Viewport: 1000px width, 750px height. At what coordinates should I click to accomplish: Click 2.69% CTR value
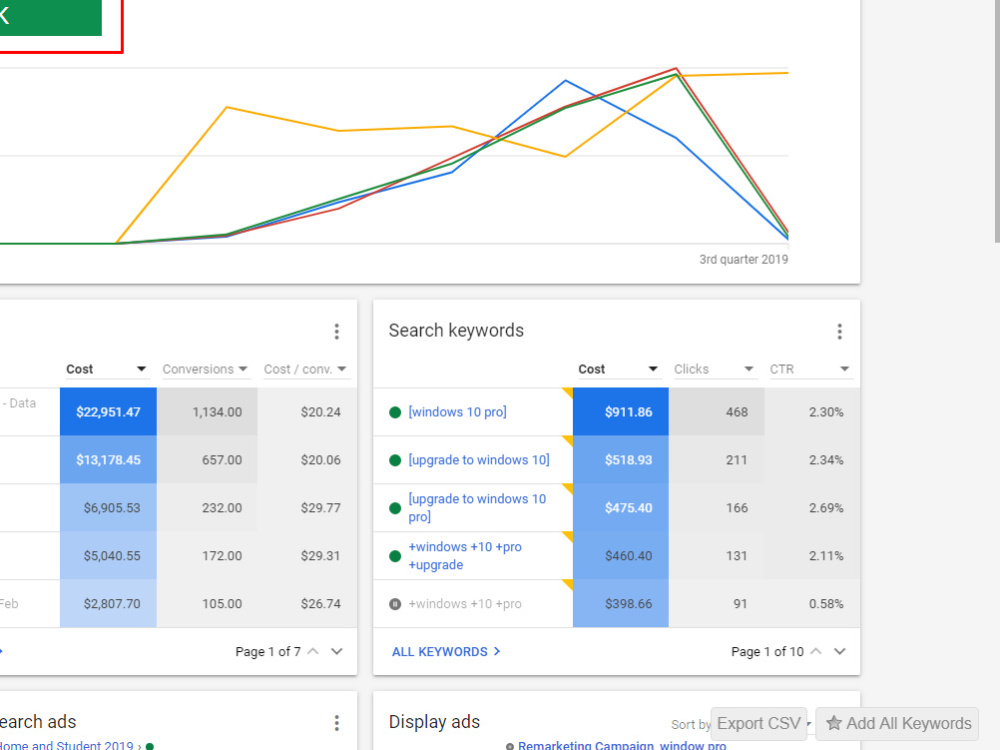tap(826, 508)
